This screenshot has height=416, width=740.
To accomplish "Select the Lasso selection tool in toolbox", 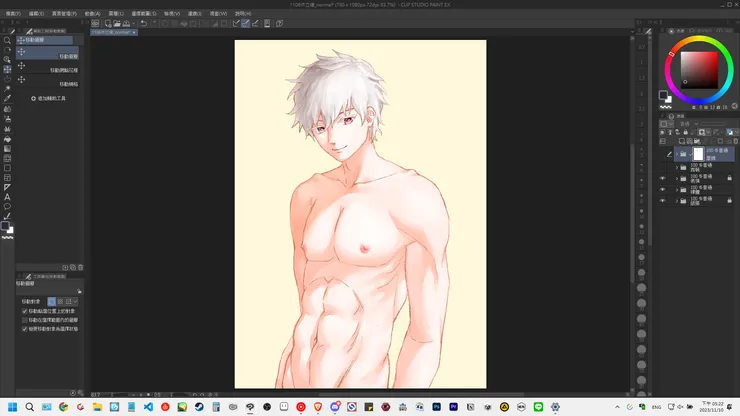I will tap(7, 79).
